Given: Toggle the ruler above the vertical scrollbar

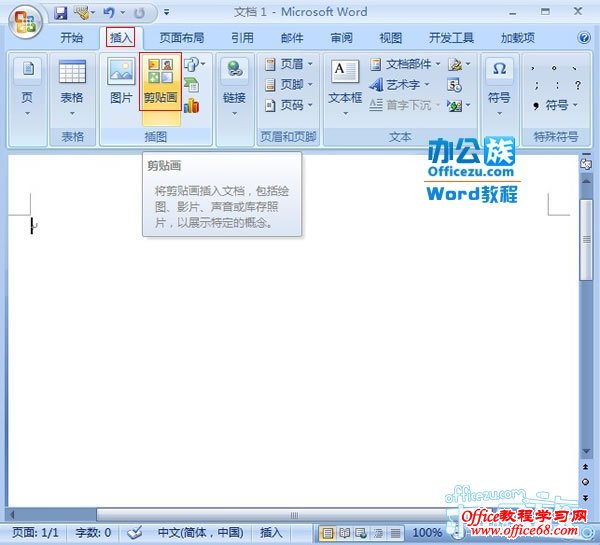Looking at the screenshot, I should pos(586,163).
